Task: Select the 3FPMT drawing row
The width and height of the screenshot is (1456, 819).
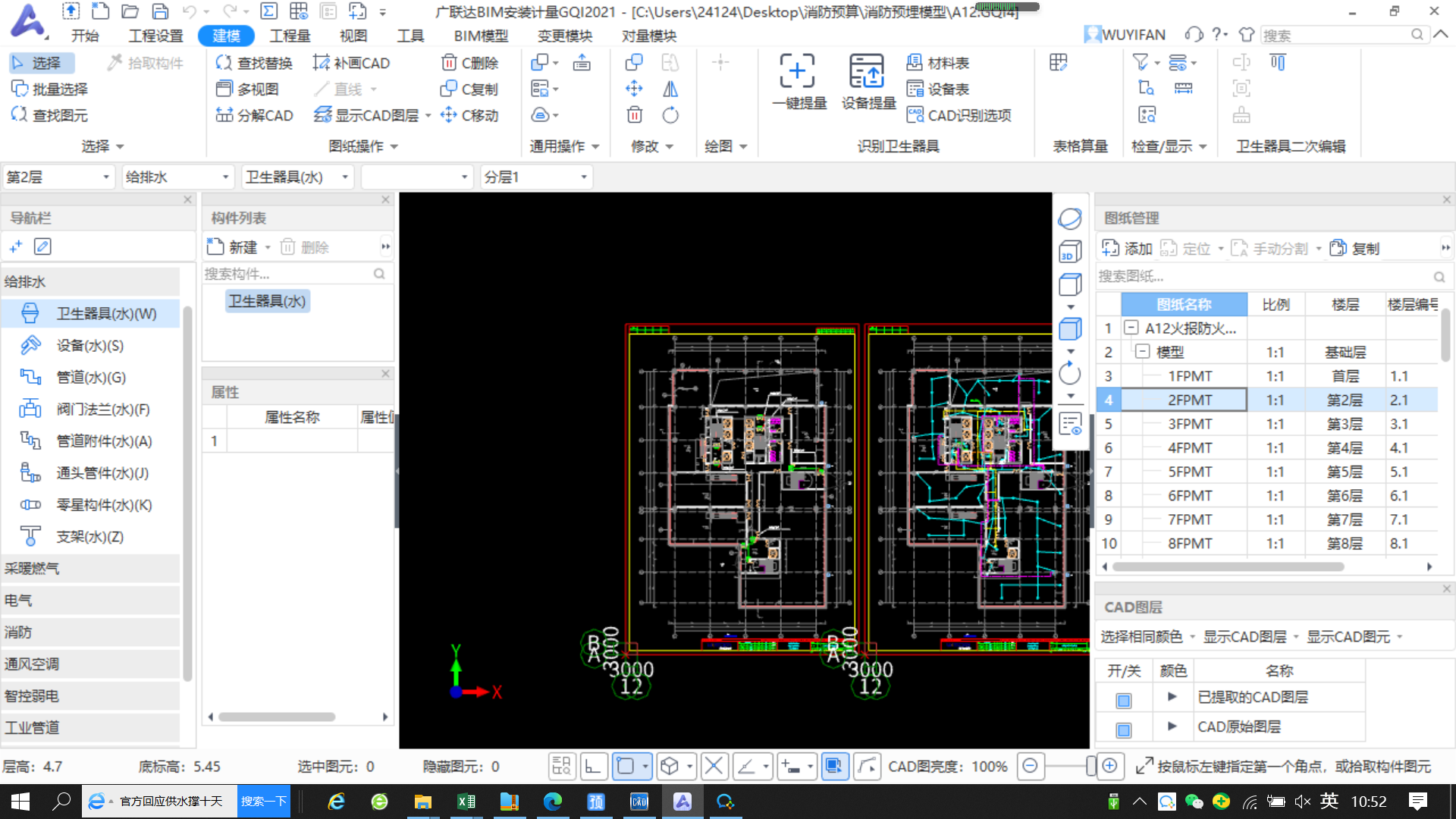Action: [1267, 424]
